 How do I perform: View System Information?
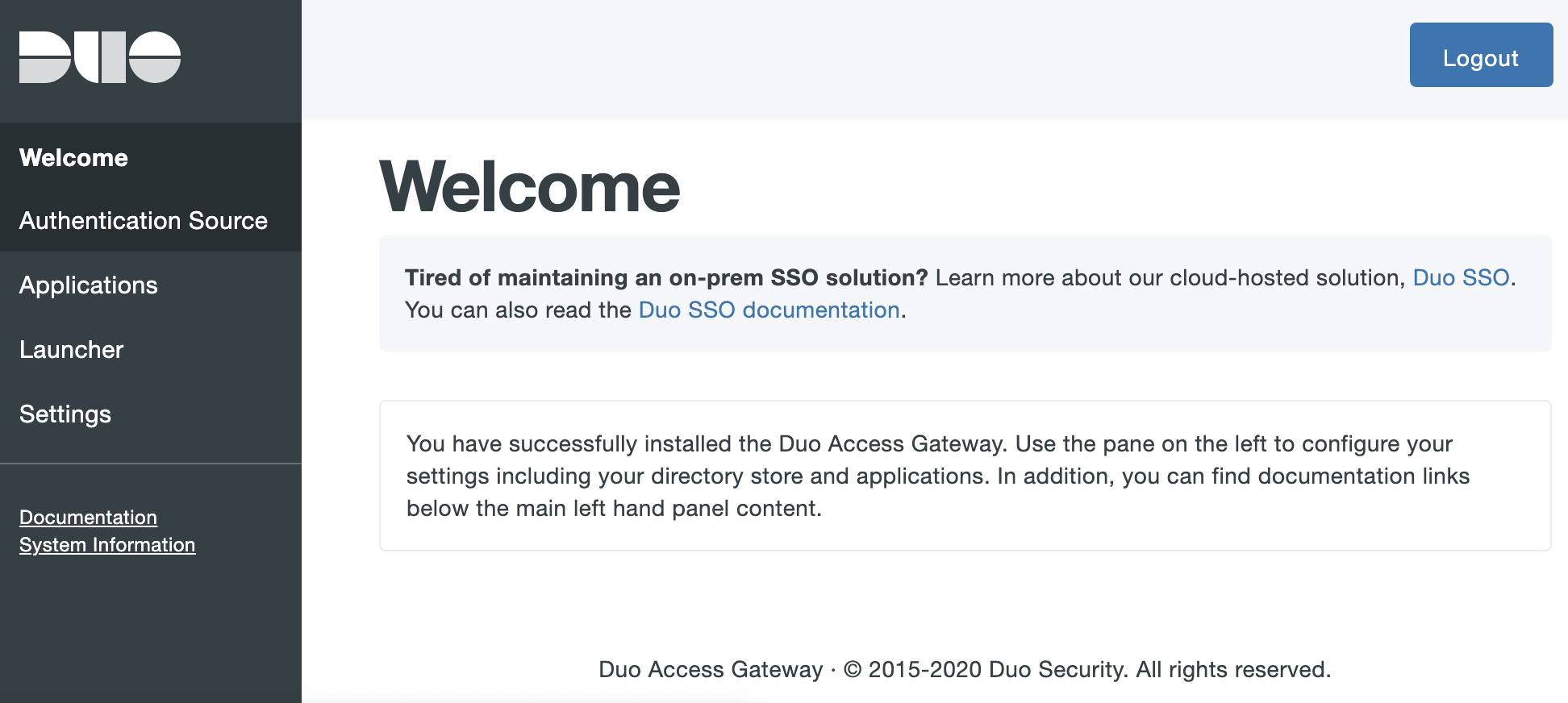(107, 545)
